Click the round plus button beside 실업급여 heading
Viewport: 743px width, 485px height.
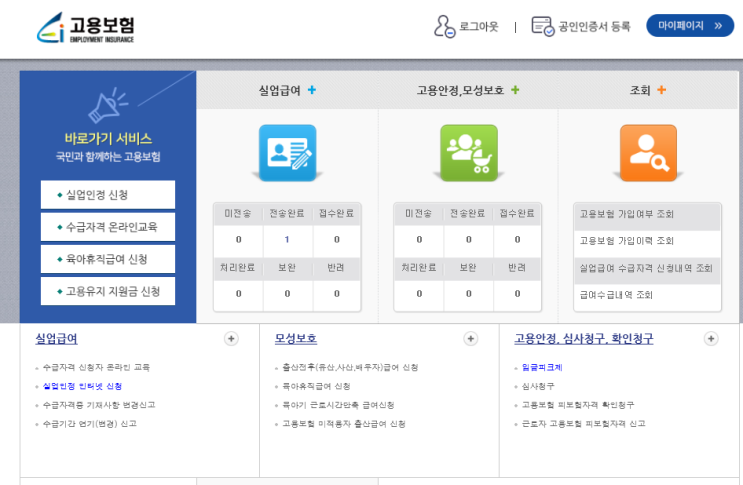point(231,339)
